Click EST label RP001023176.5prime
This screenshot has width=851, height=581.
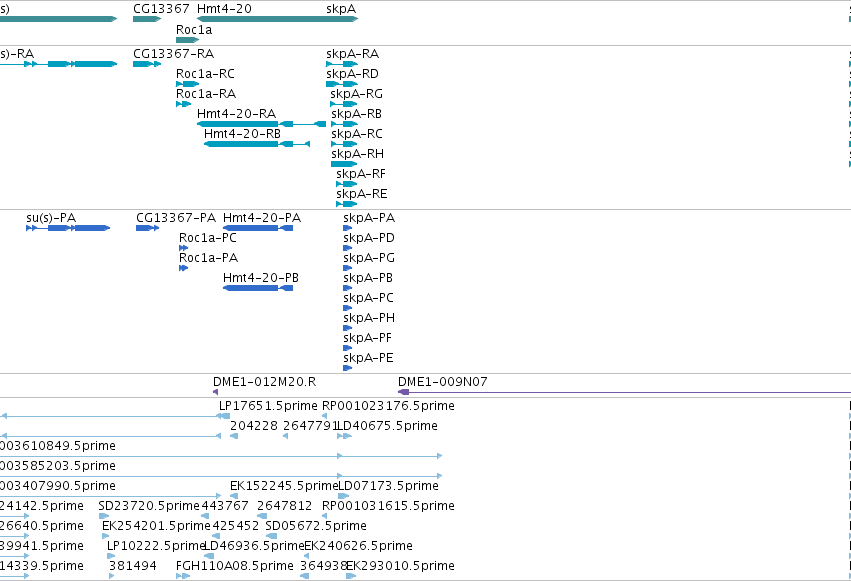point(388,406)
